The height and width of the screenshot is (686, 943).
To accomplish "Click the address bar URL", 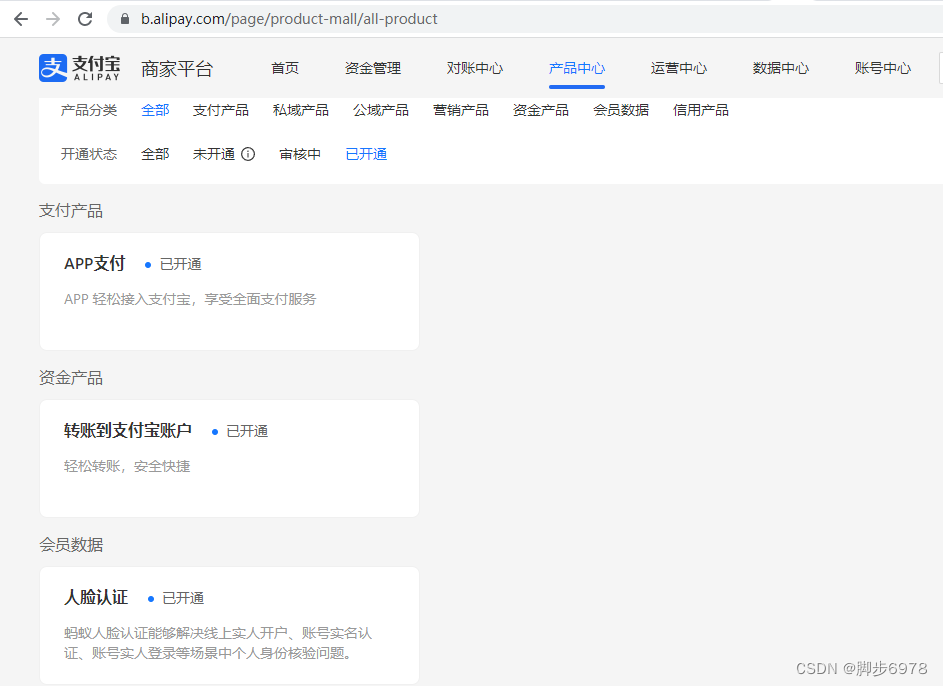I will click(289, 19).
